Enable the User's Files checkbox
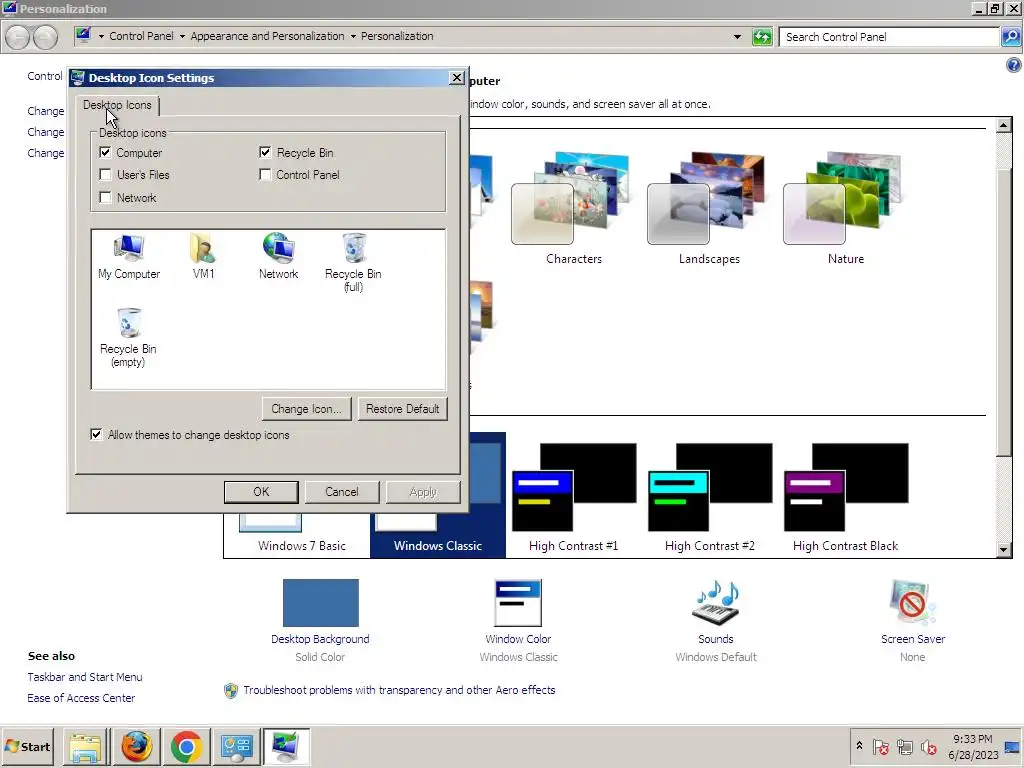The width and height of the screenshot is (1024, 768). click(x=105, y=174)
